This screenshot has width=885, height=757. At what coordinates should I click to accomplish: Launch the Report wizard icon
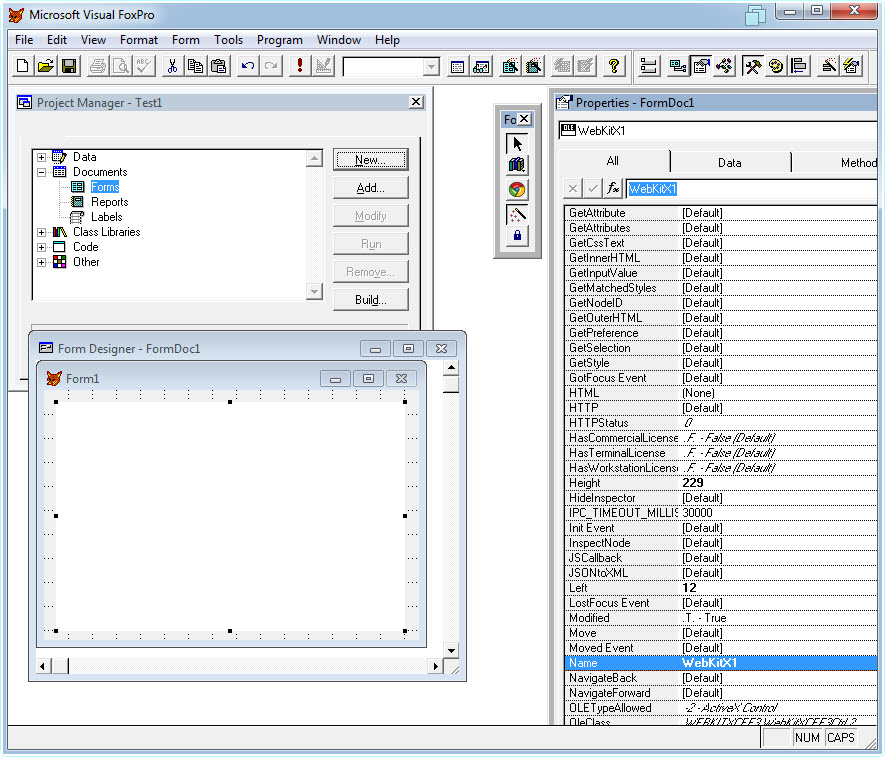click(533, 67)
